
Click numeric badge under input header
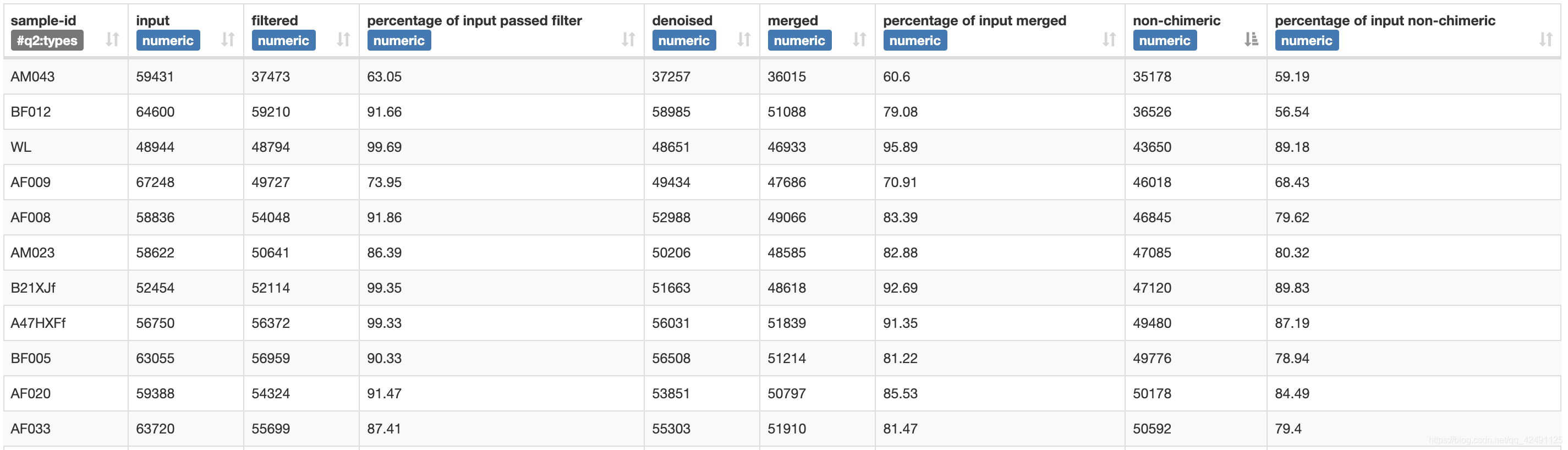click(x=168, y=41)
